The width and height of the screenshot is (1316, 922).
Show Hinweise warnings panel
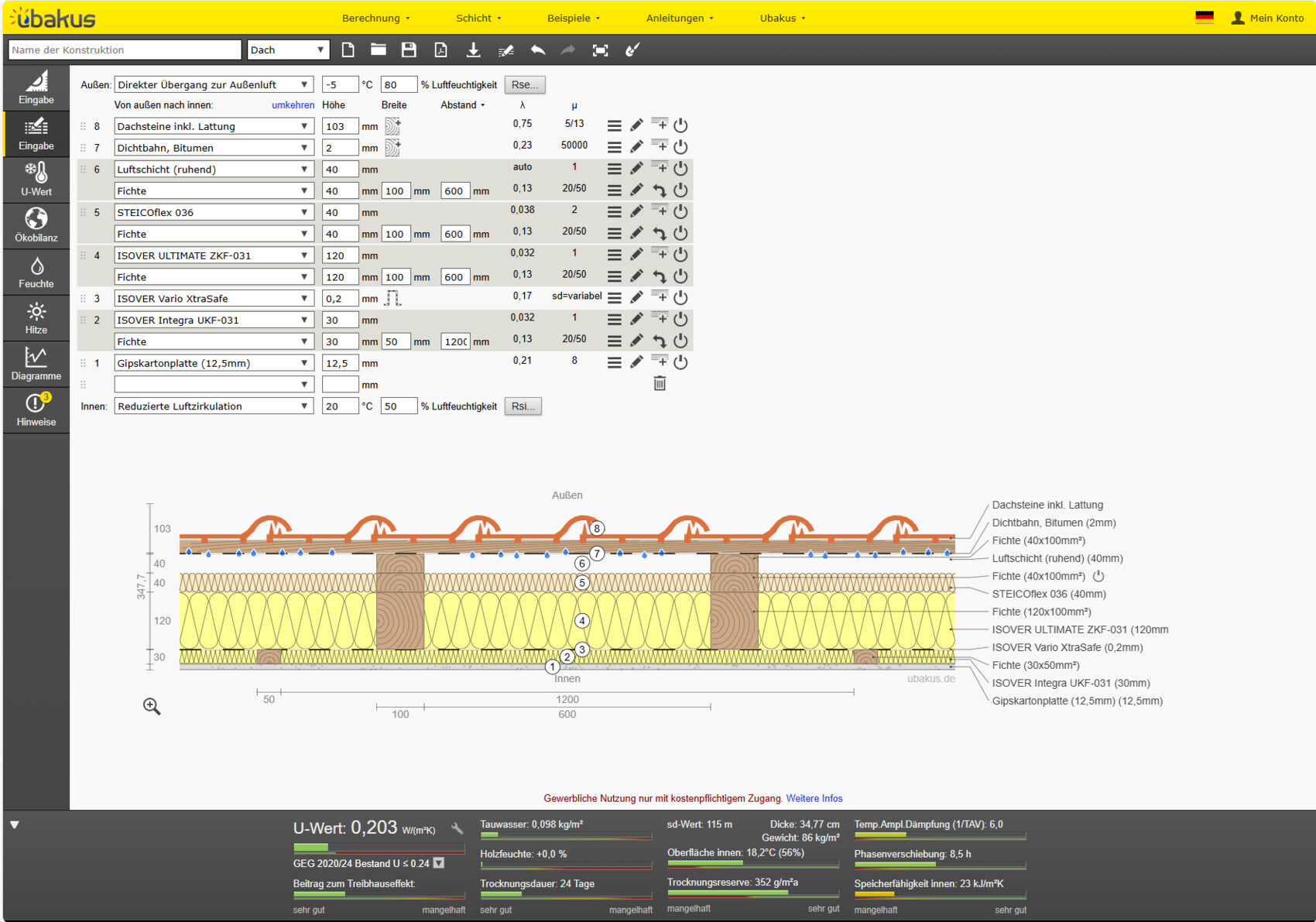36,410
